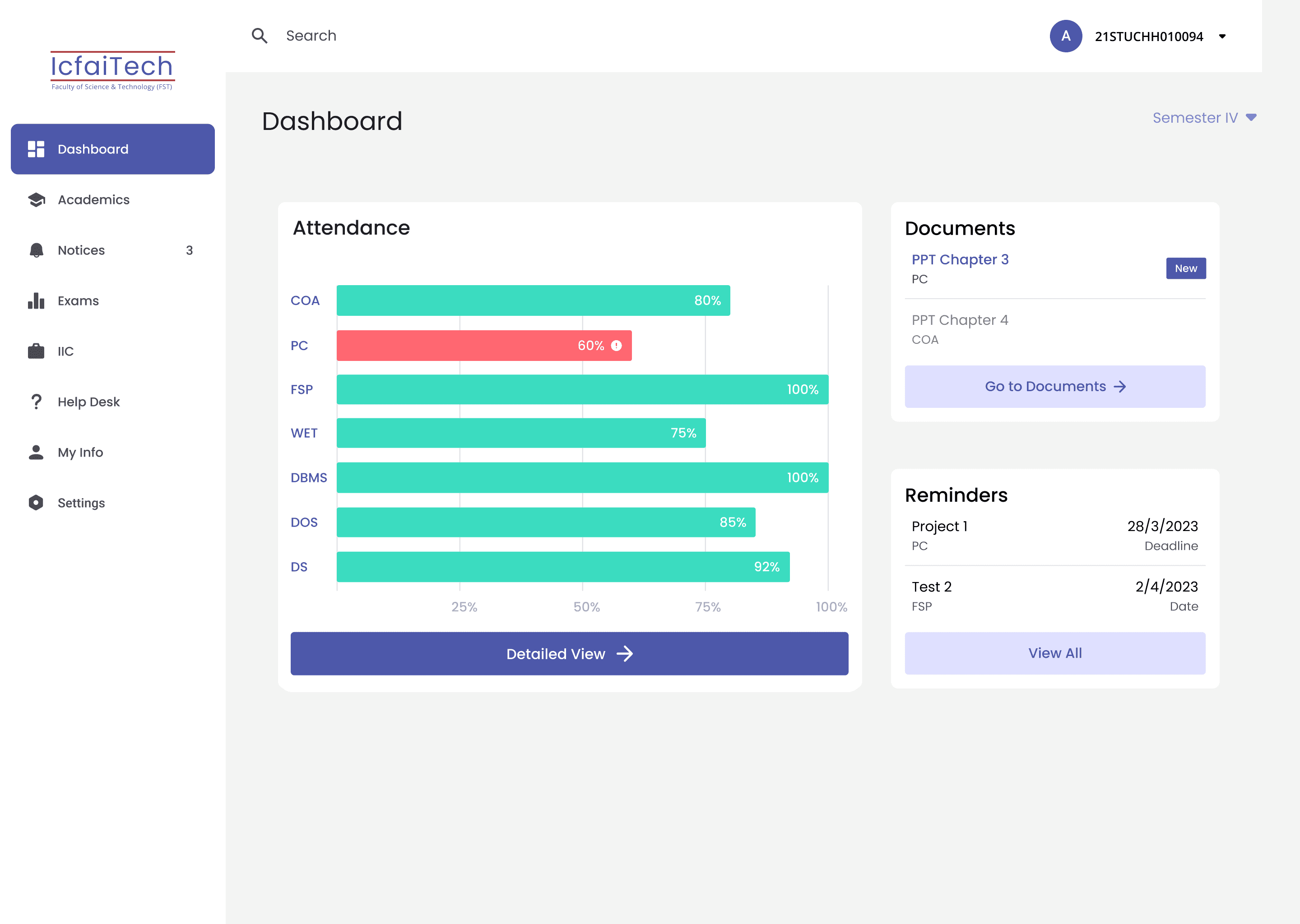Viewport: 1300px width, 924px height.
Task: Click the red PC 60% attendance bar
Action: pos(484,345)
